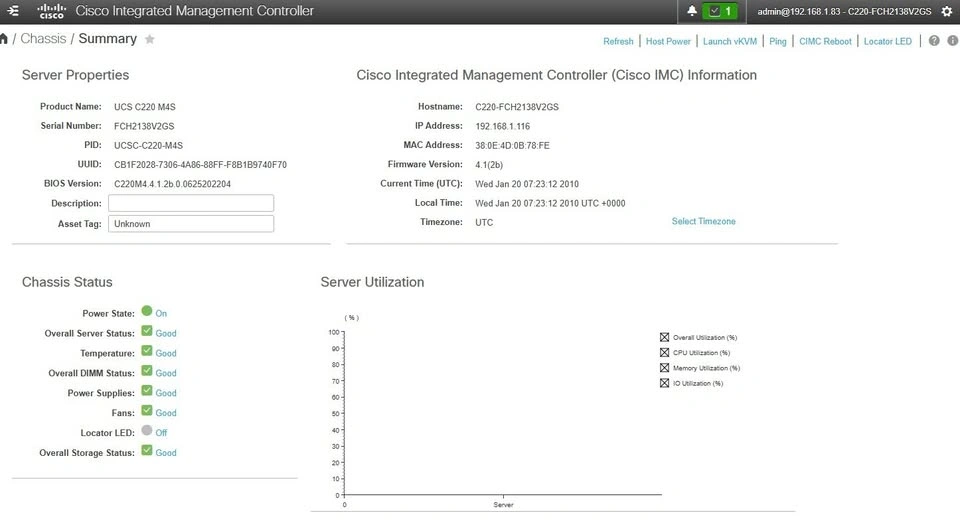Open the alarm bell notifications icon
Image resolution: width=960 pixels, height=521 pixels.
pyautogui.click(x=692, y=11)
